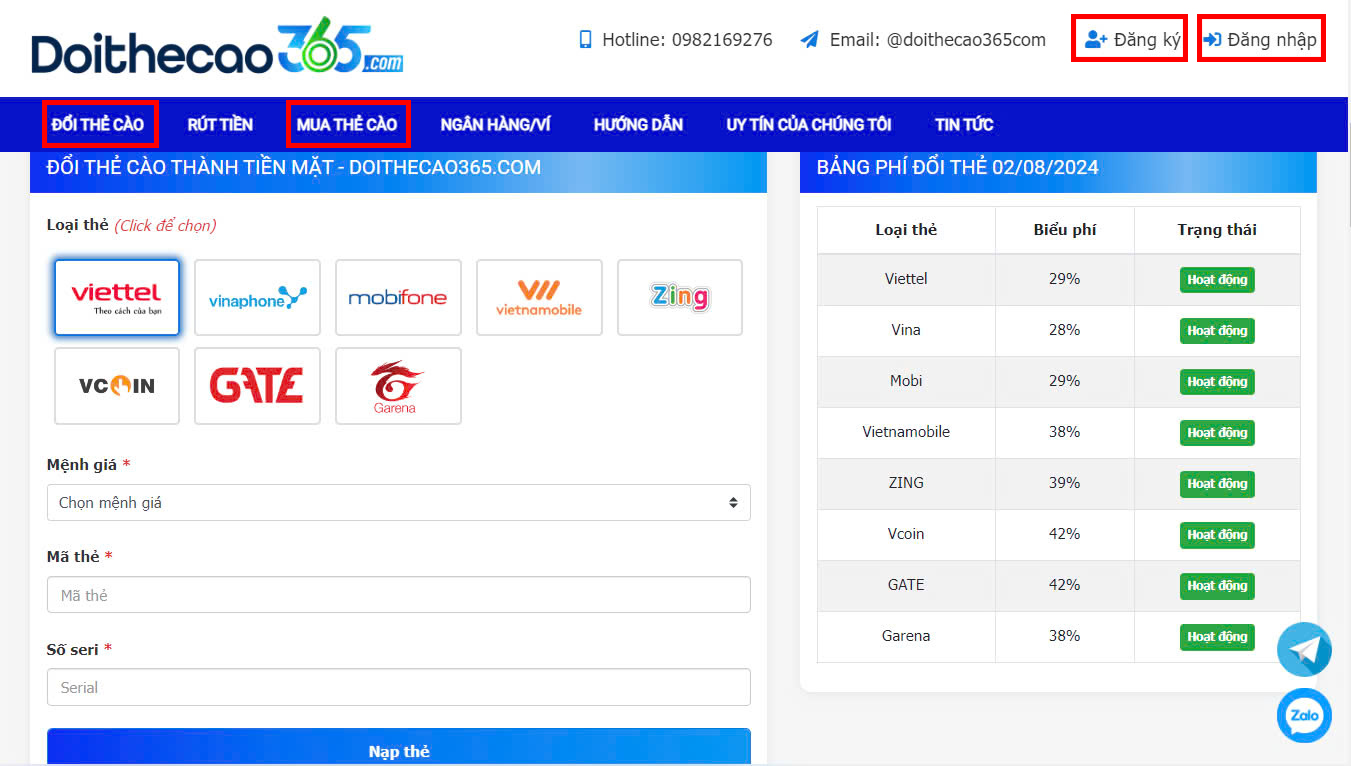Screen dimensions: 1351x766
Task: Click the Đăng nhập arrow icon
Action: [x=1212, y=40]
